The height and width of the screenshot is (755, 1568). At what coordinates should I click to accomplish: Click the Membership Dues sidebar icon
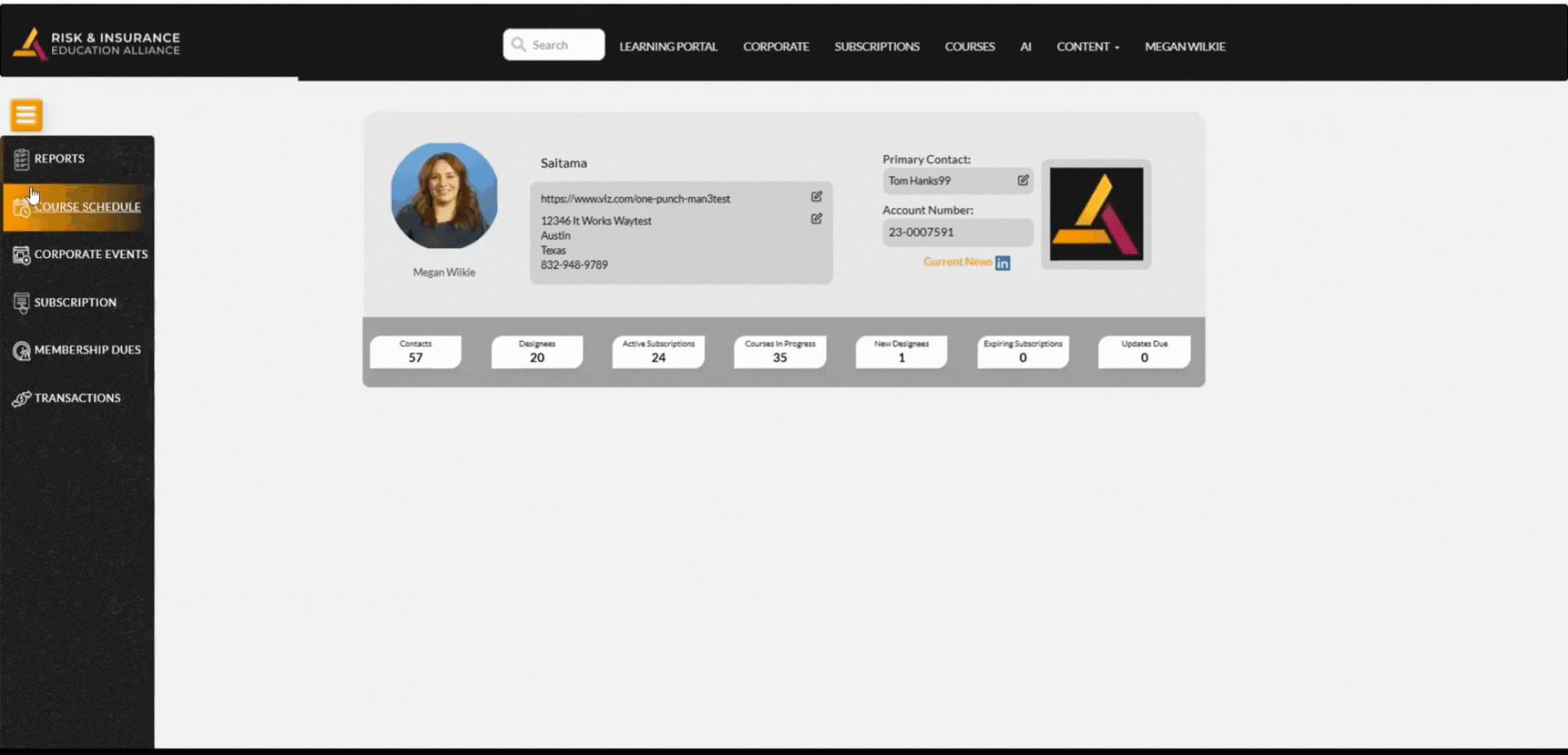(x=21, y=350)
